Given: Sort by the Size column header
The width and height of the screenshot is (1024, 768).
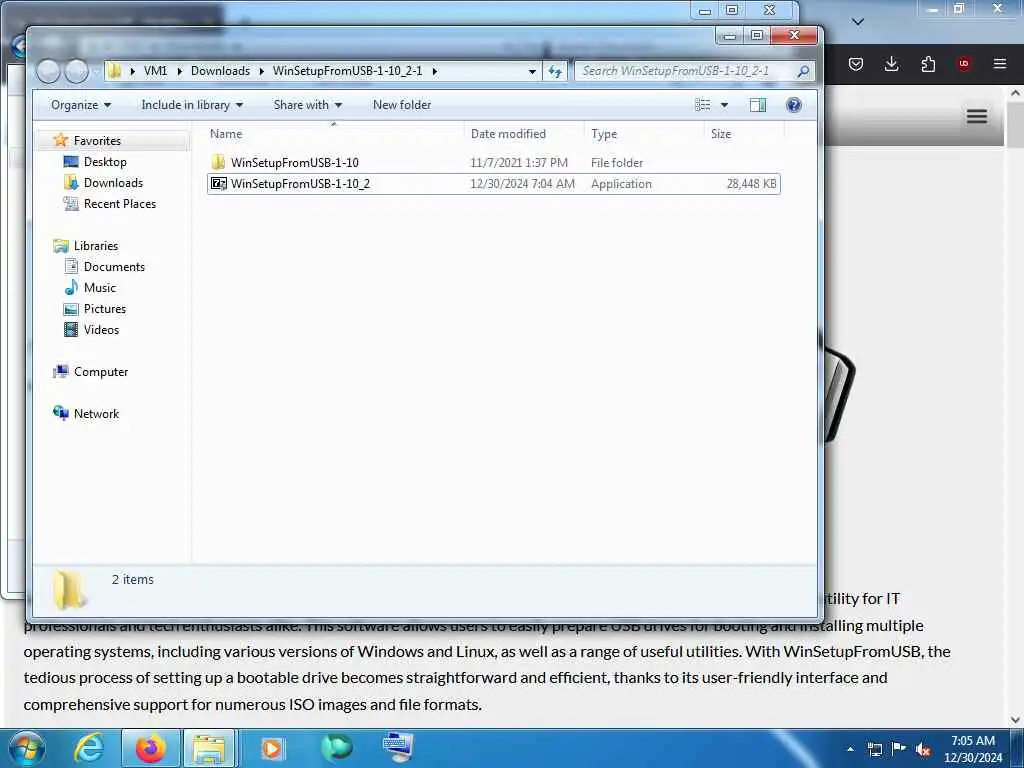Looking at the screenshot, I should (744, 134).
